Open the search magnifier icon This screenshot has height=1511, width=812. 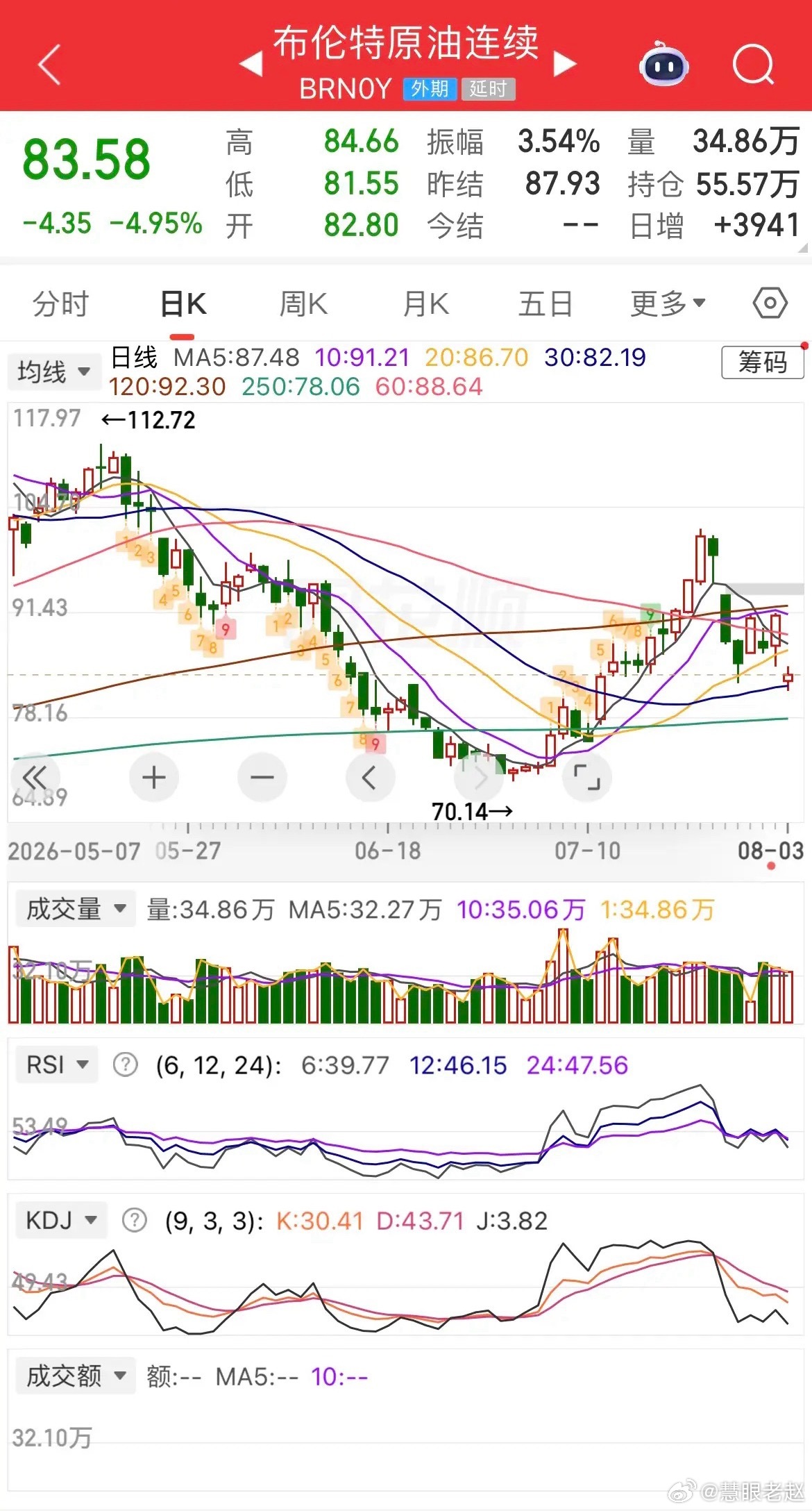pos(753,65)
